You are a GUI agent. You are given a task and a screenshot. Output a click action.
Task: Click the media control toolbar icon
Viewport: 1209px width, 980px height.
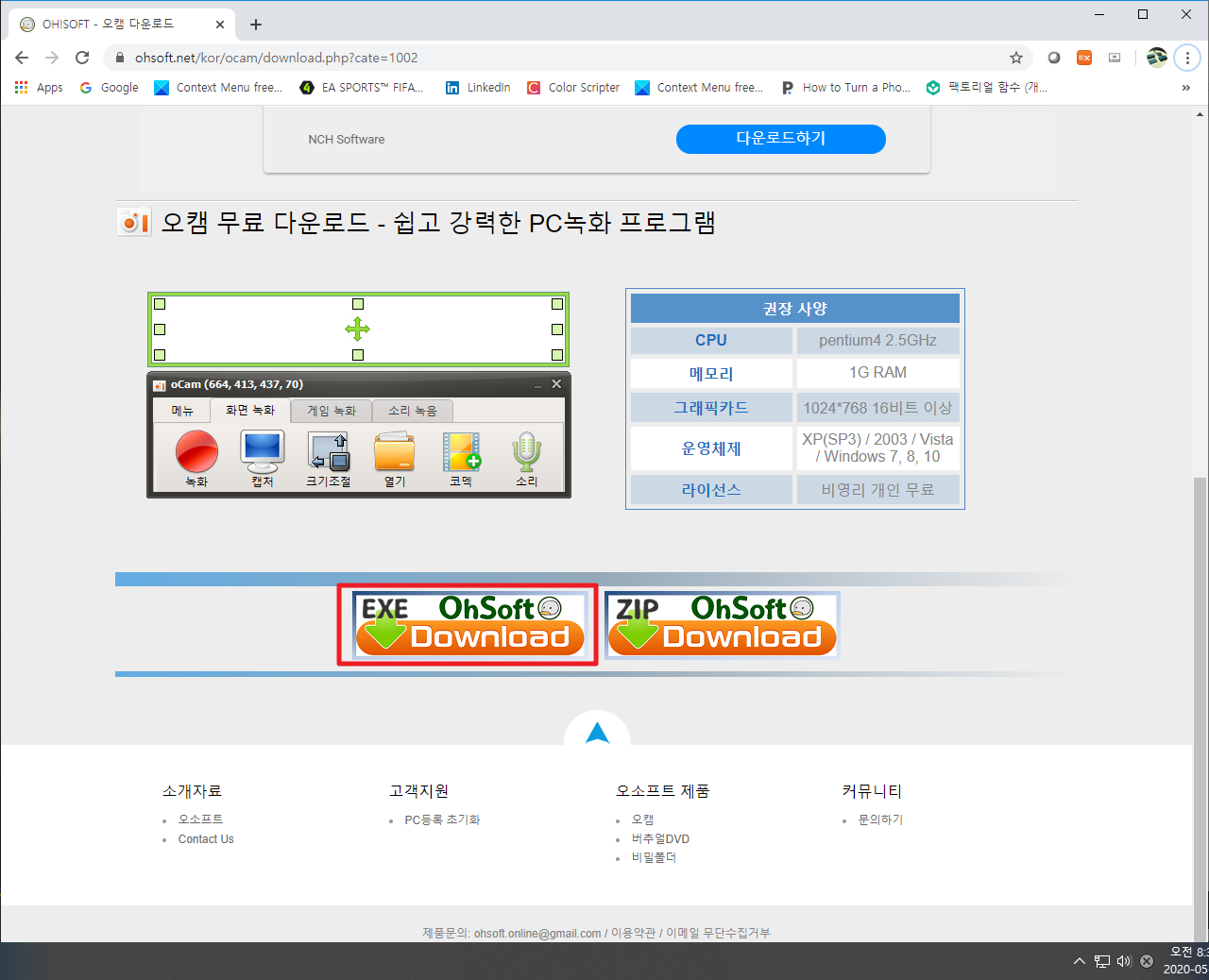(1115, 58)
